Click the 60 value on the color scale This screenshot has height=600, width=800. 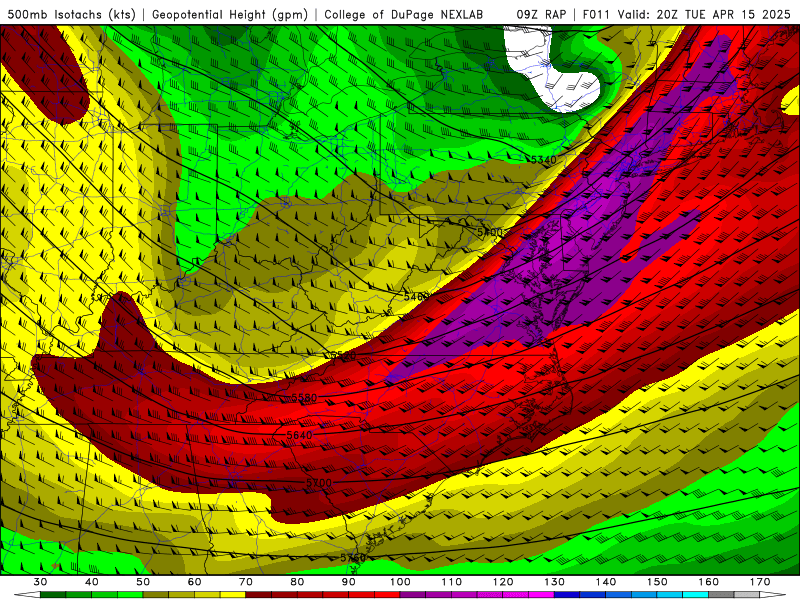pos(194,582)
